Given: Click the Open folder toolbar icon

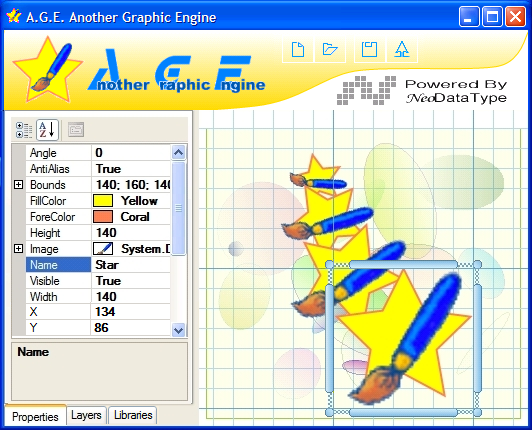Looking at the screenshot, I should click(330, 50).
